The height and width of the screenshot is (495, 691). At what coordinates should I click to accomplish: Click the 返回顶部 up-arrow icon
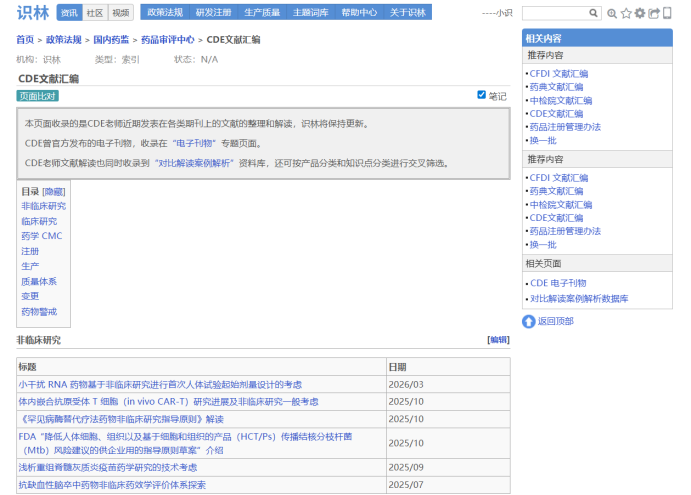click(x=529, y=321)
